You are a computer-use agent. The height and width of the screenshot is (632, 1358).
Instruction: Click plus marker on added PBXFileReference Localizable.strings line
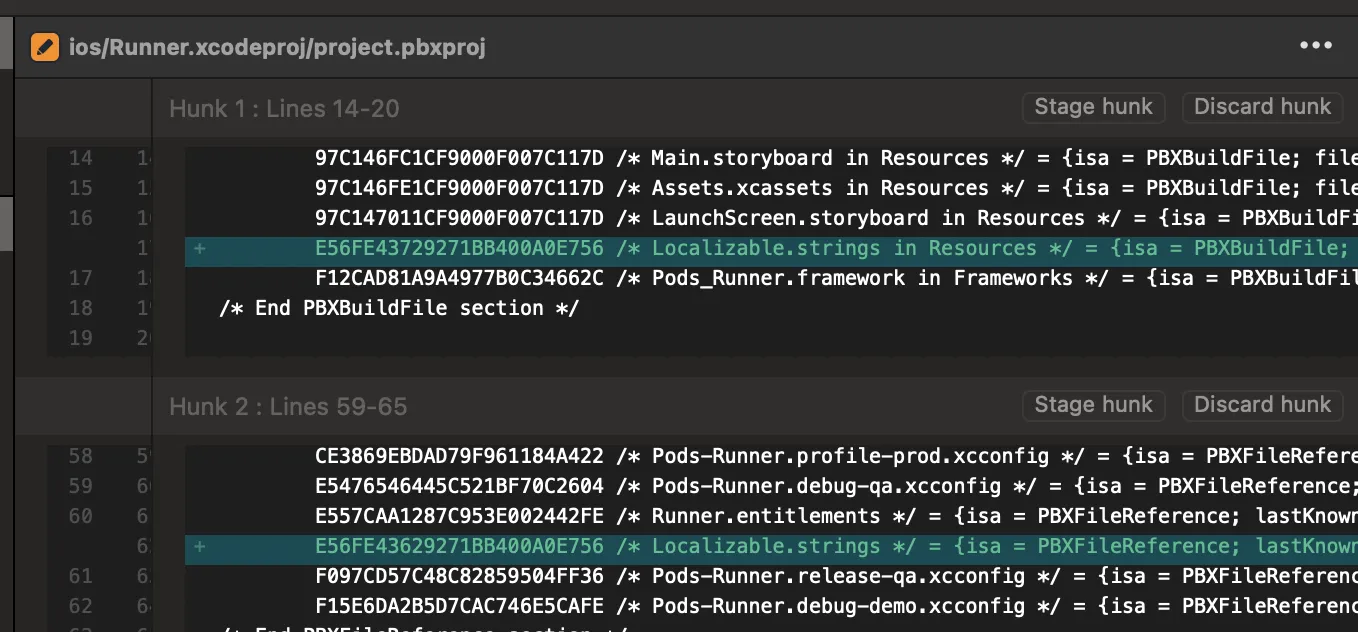click(200, 547)
